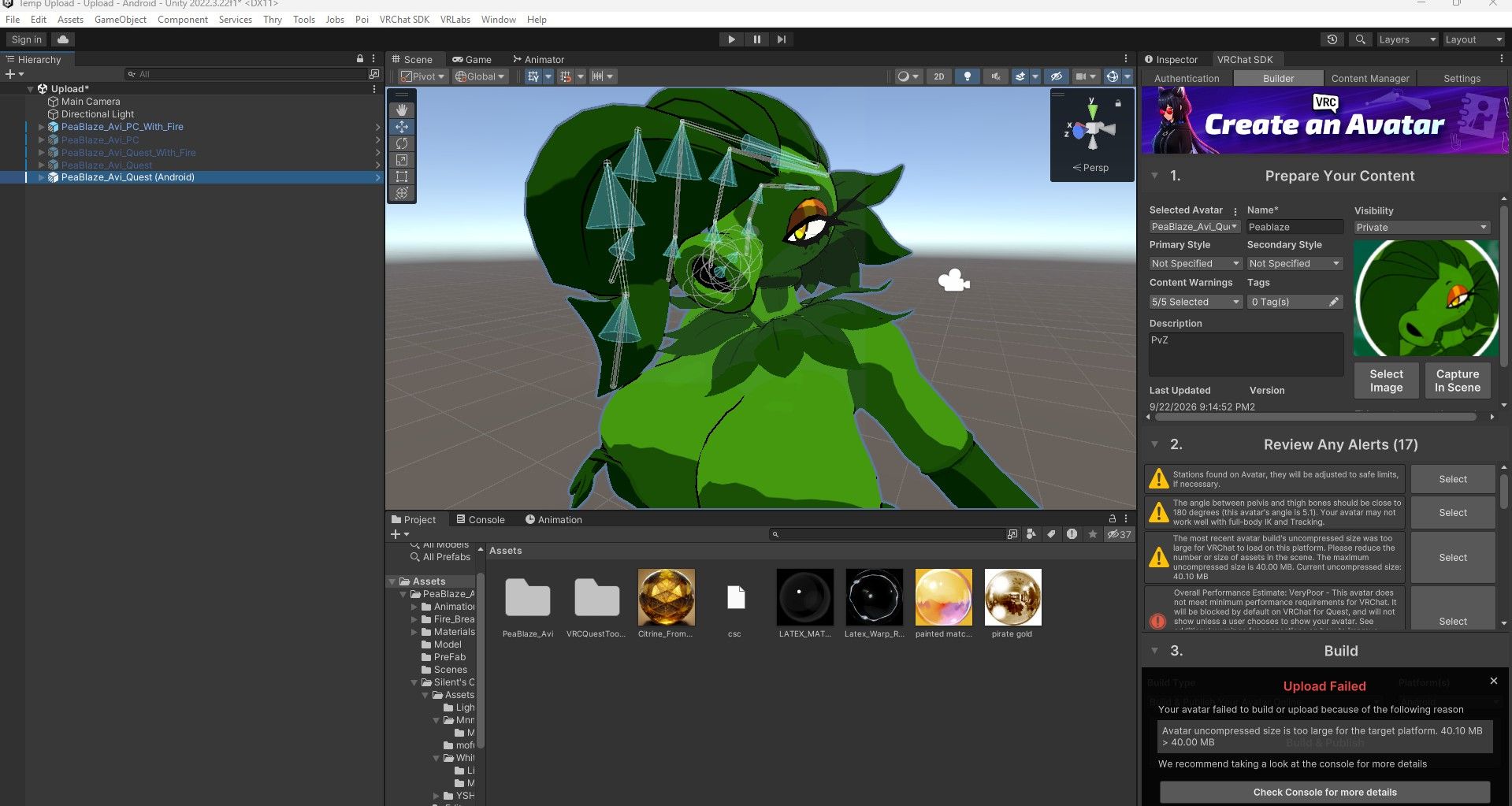
Task: Open the Secondary Style dropdown
Action: (x=1295, y=264)
